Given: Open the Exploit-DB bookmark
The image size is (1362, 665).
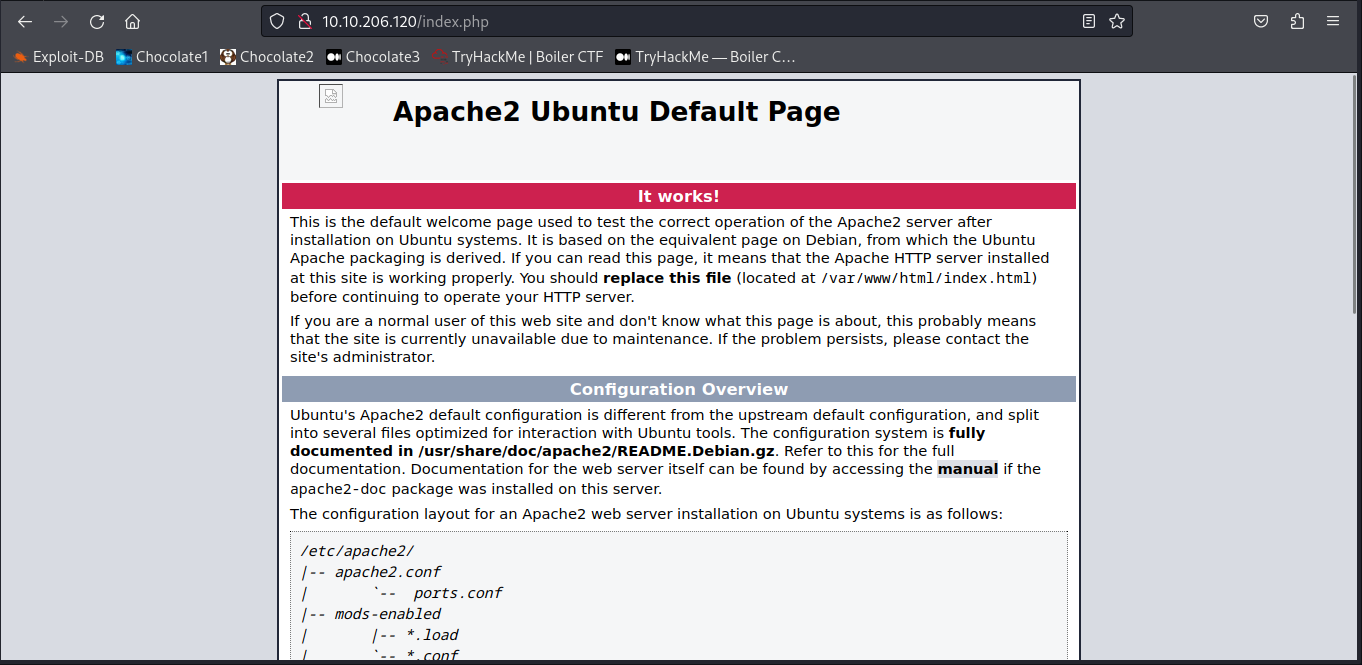Looking at the screenshot, I should (59, 57).
